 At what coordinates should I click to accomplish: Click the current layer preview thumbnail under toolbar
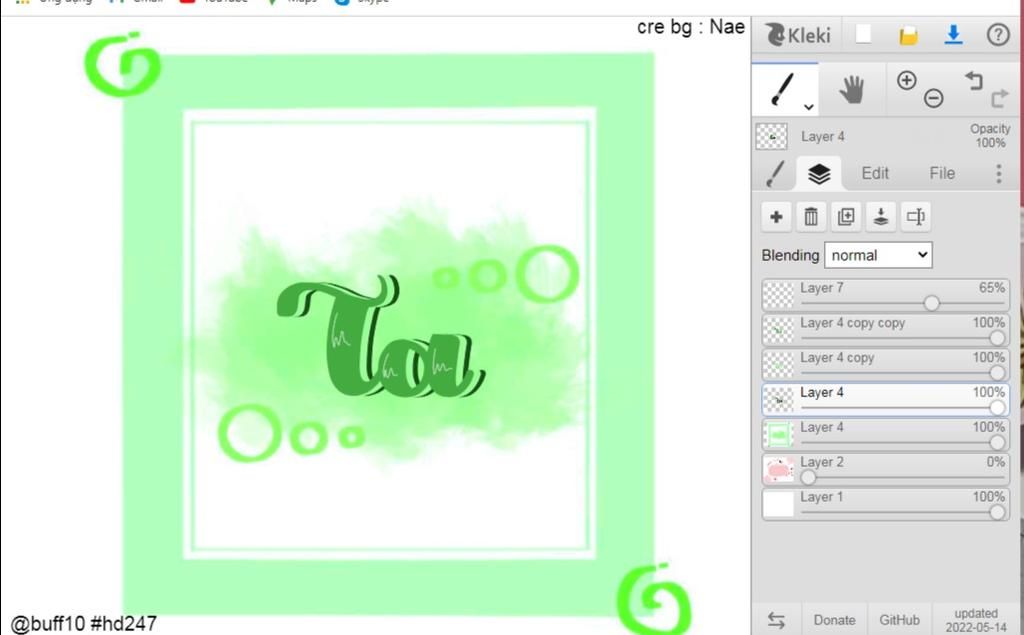771,137
